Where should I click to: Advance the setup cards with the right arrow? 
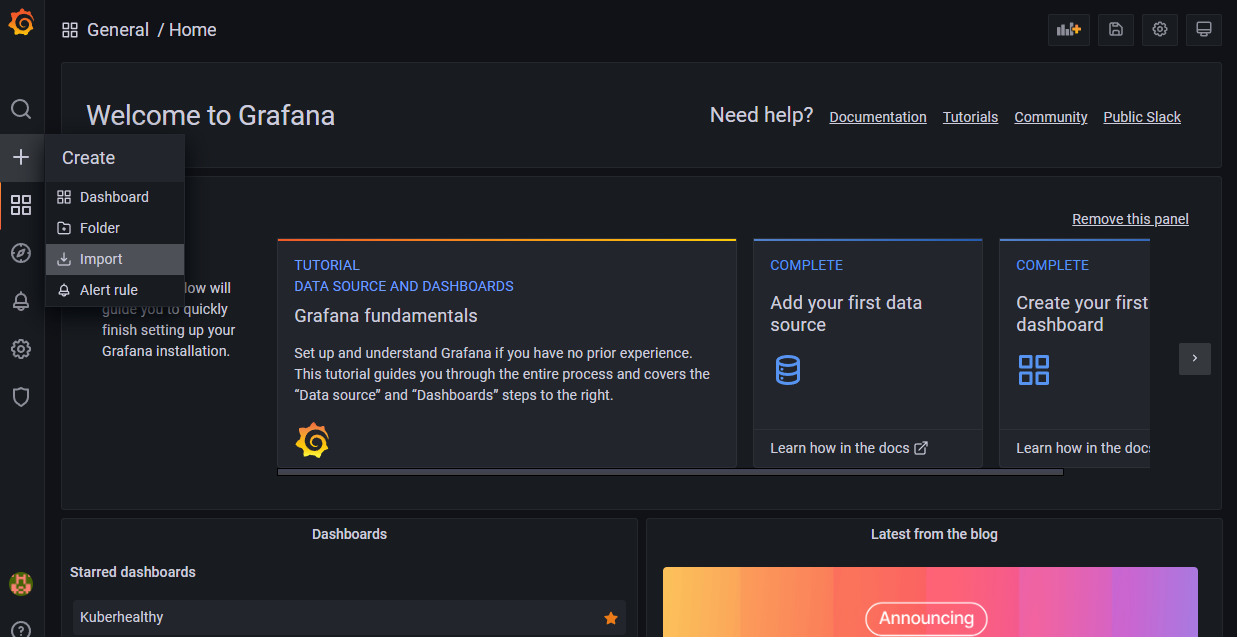pos(1195,358)
